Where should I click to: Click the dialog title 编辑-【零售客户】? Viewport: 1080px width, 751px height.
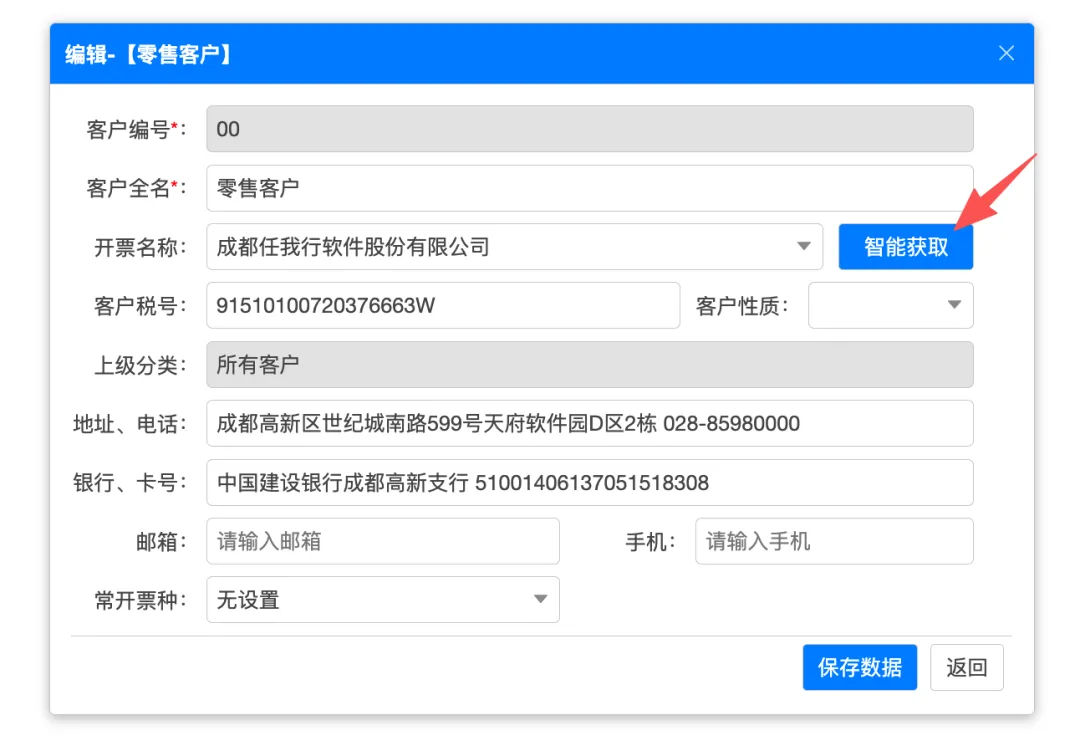151,54
